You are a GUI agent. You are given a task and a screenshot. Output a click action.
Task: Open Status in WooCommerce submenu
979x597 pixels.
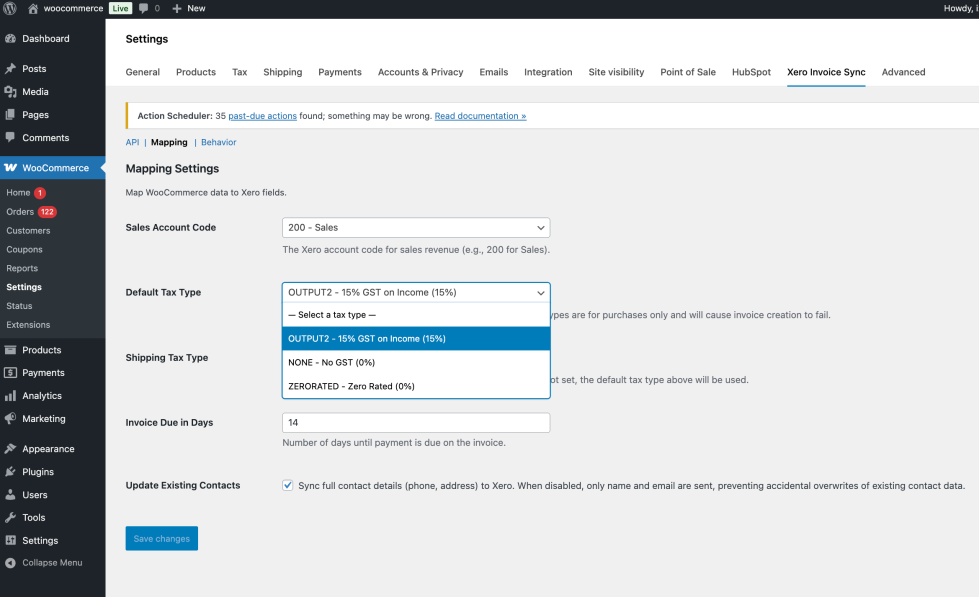tap(19, 306)
